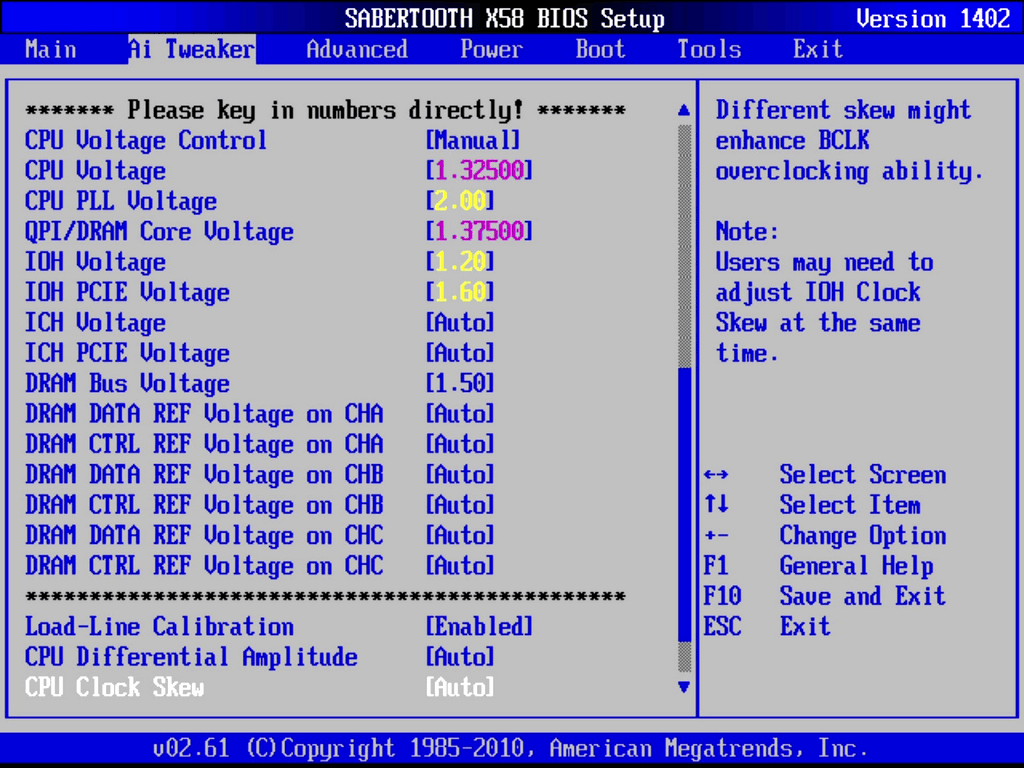
Task: Open the highlighted CPU Clock Skew Auto value
Action: (460, 687)
